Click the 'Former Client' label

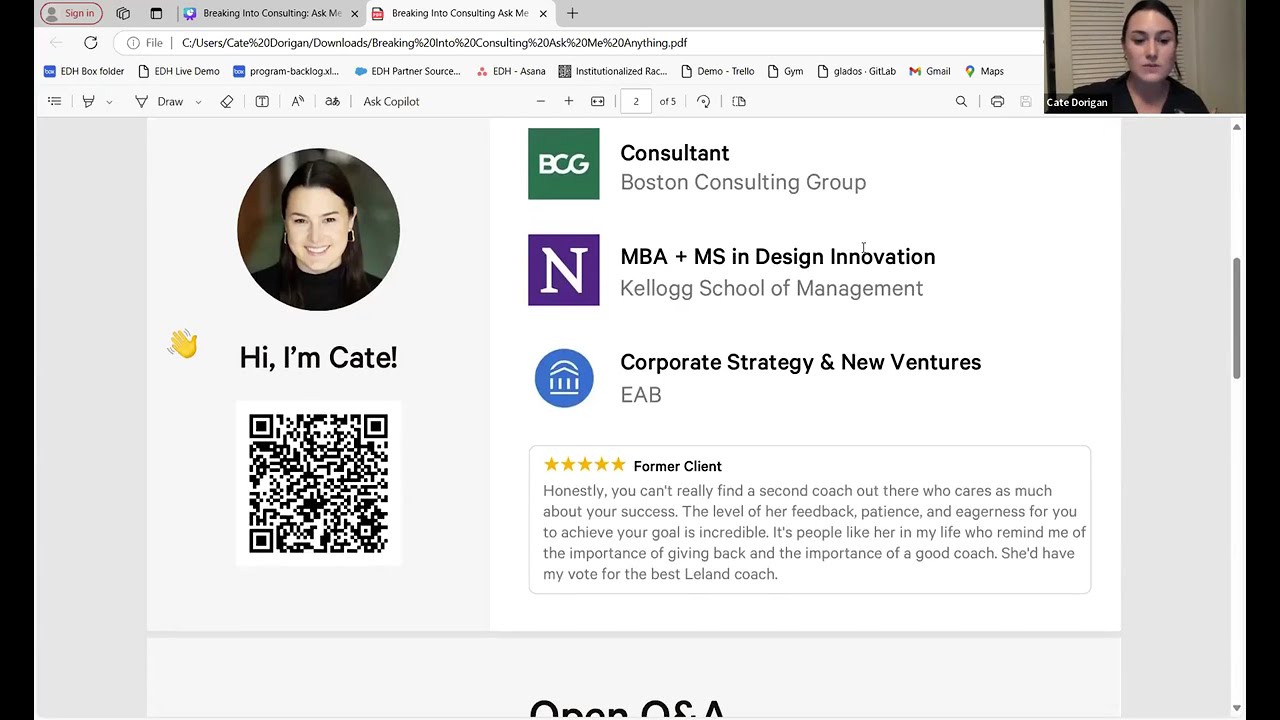[x=677, y=466]
